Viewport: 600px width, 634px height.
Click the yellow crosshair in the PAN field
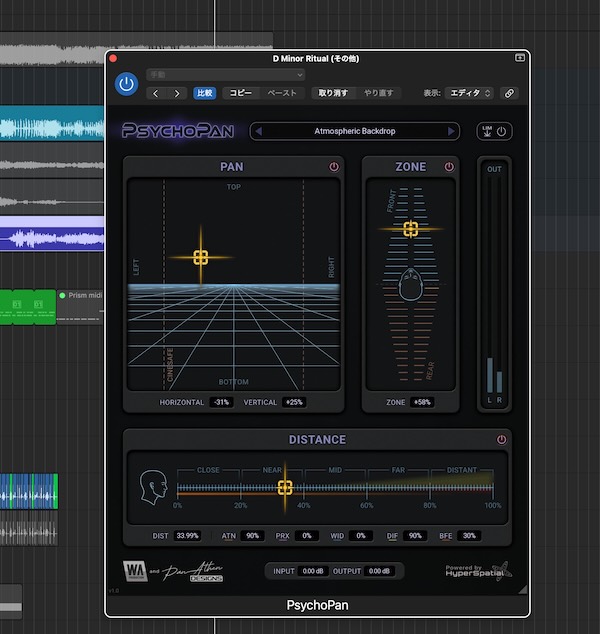[201, 258]
